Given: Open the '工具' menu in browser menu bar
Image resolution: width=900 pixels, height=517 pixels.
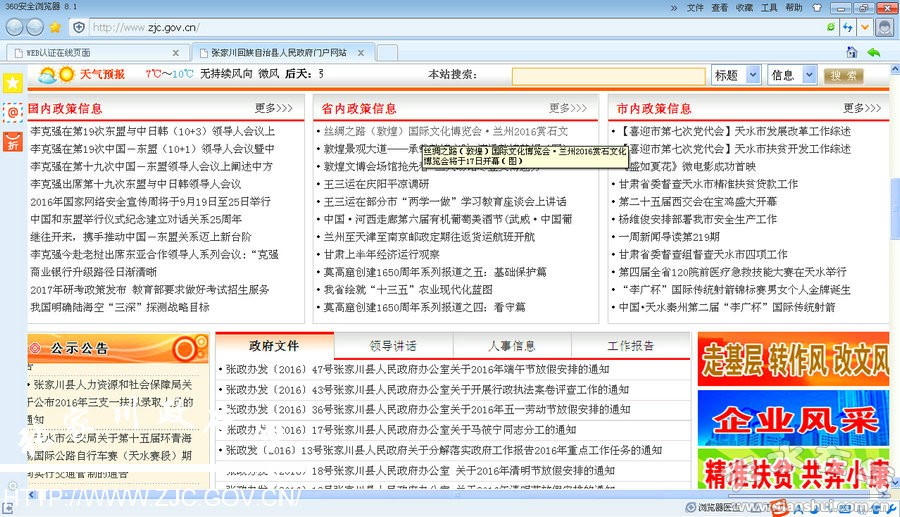Looking at the screenshot, I should (769, 7).
